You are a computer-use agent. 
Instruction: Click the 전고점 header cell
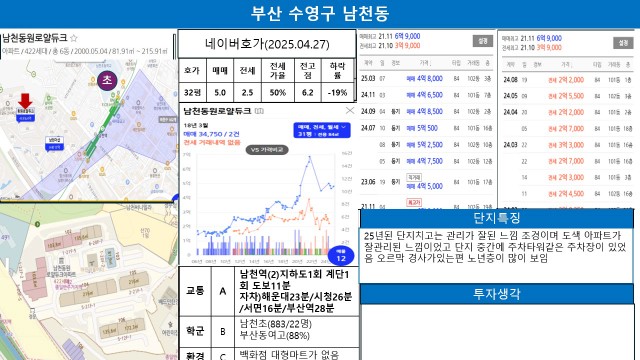click(x=308, y=71)
